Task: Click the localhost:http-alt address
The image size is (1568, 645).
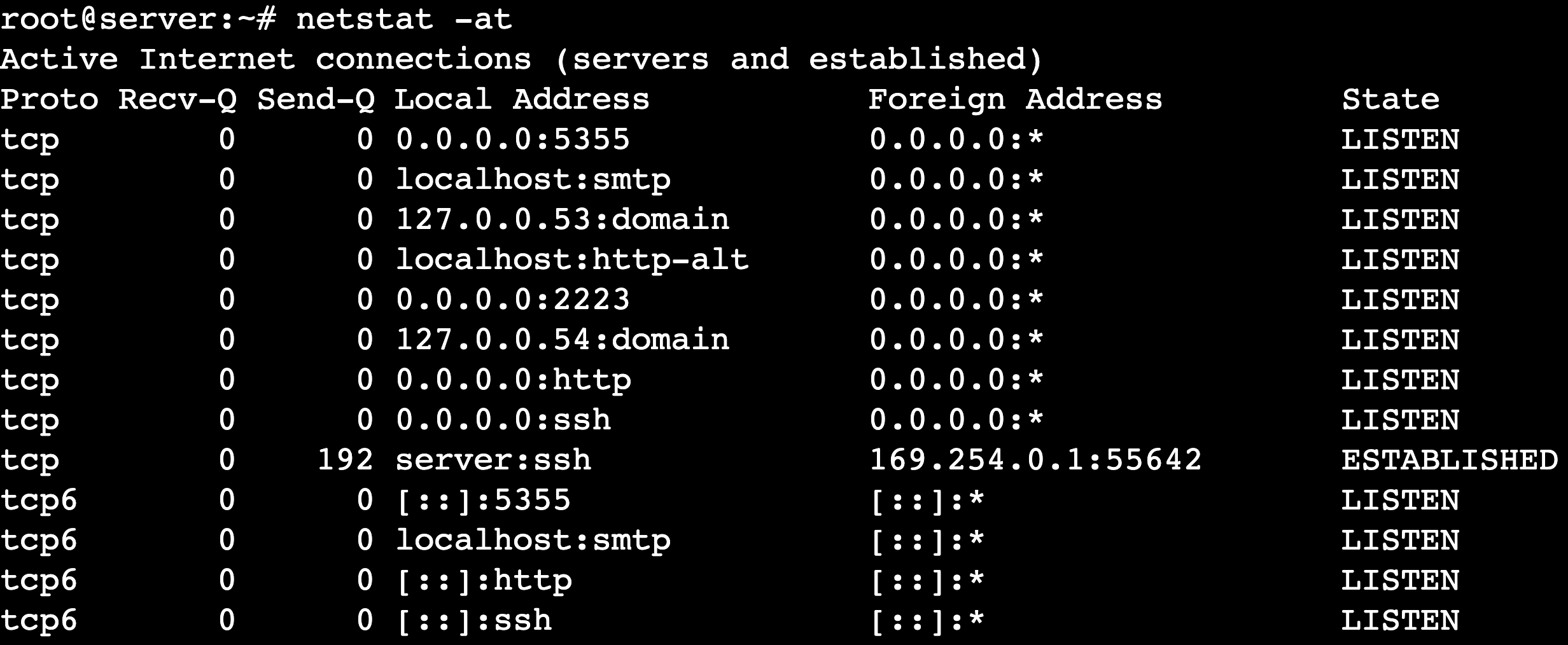Action: pyautogui.click(x=572, y=260)
